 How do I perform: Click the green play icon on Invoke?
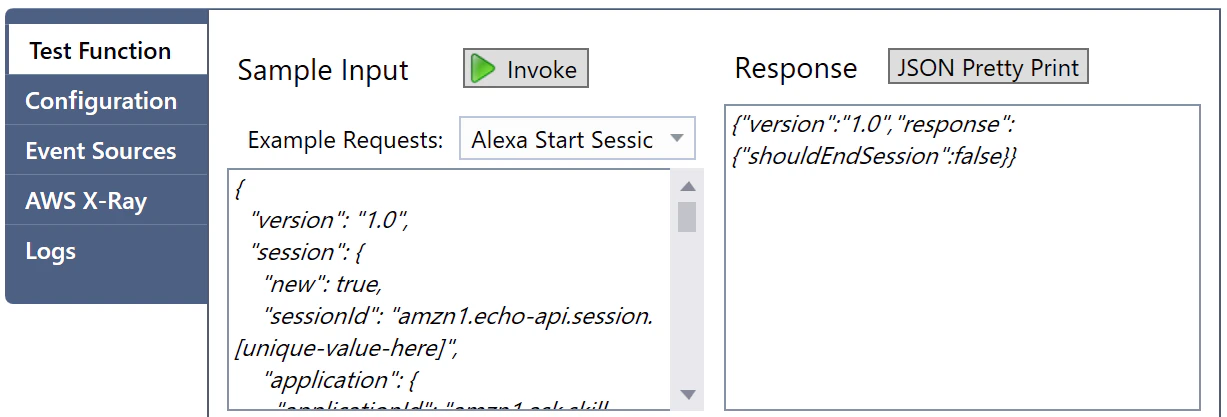pos(484,69)
